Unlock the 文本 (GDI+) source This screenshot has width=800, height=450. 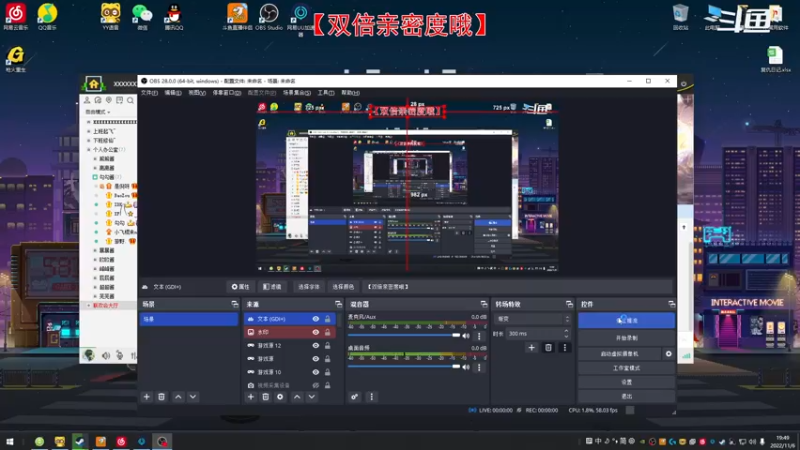(328, 319)
